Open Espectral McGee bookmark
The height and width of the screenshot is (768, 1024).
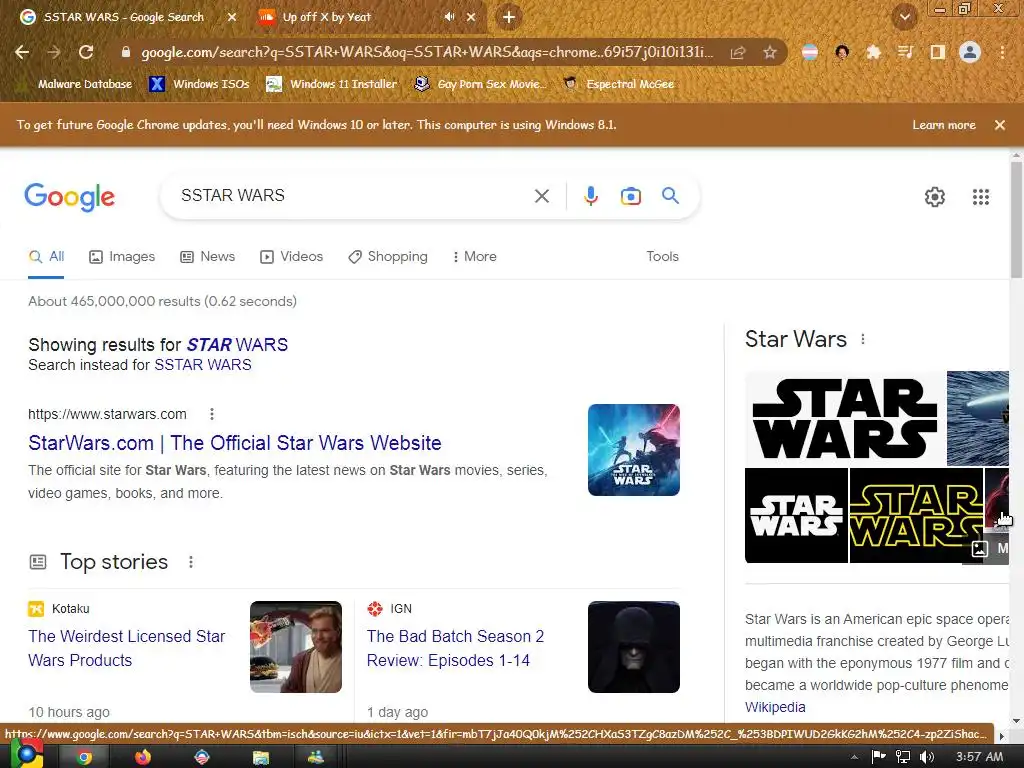click(619, 84)
